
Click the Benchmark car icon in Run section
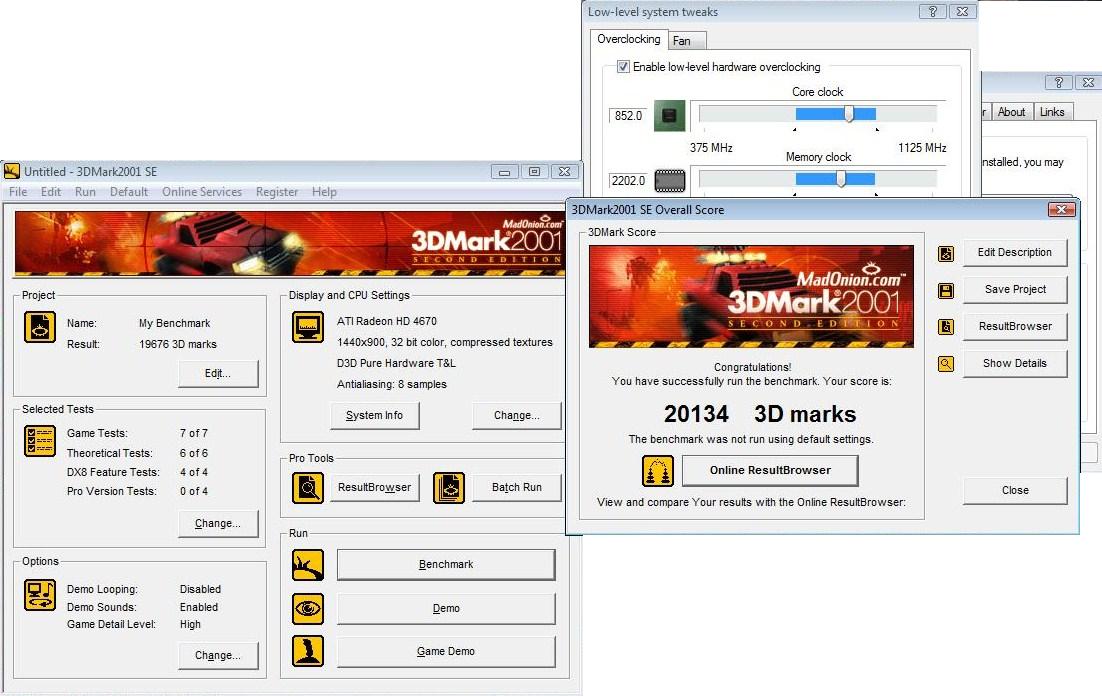(307, 565)
